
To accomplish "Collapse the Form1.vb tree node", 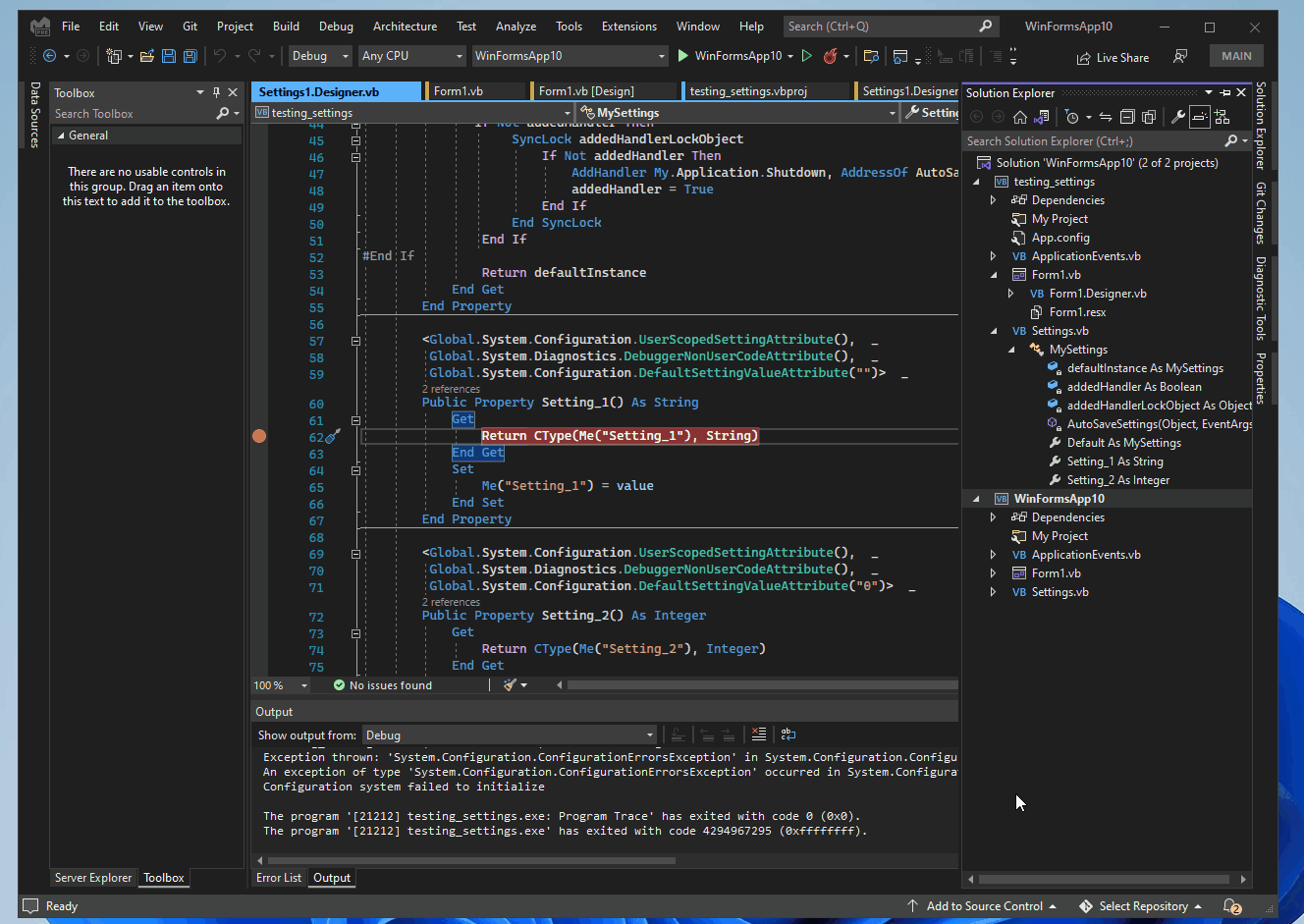I will [993, 274].
